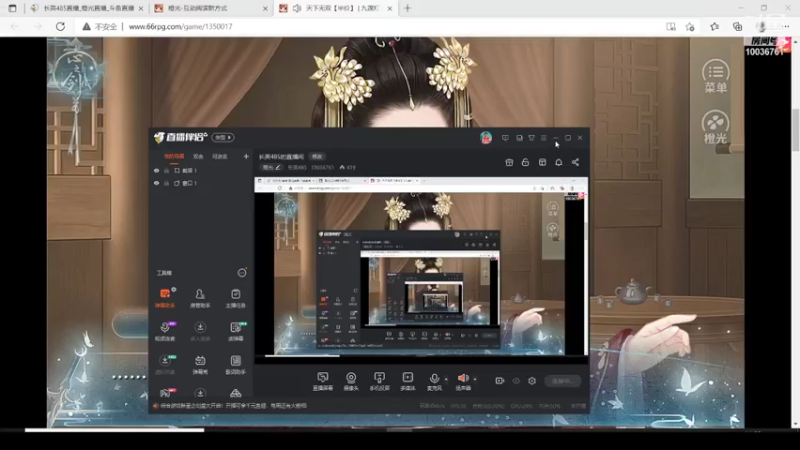Add phone screen-cast source
The height and width of the screenshot is (450, 800).
coord(379,381)
